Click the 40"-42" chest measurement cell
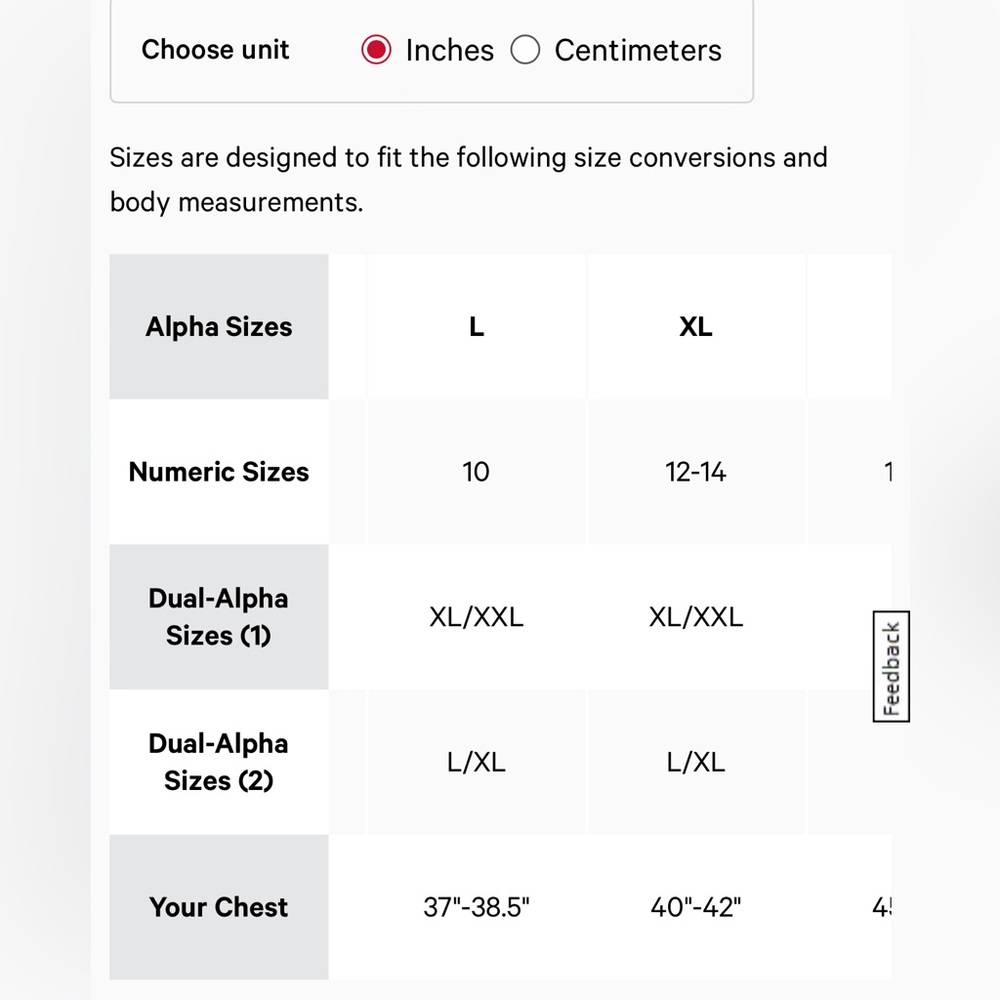 (696, 907)
